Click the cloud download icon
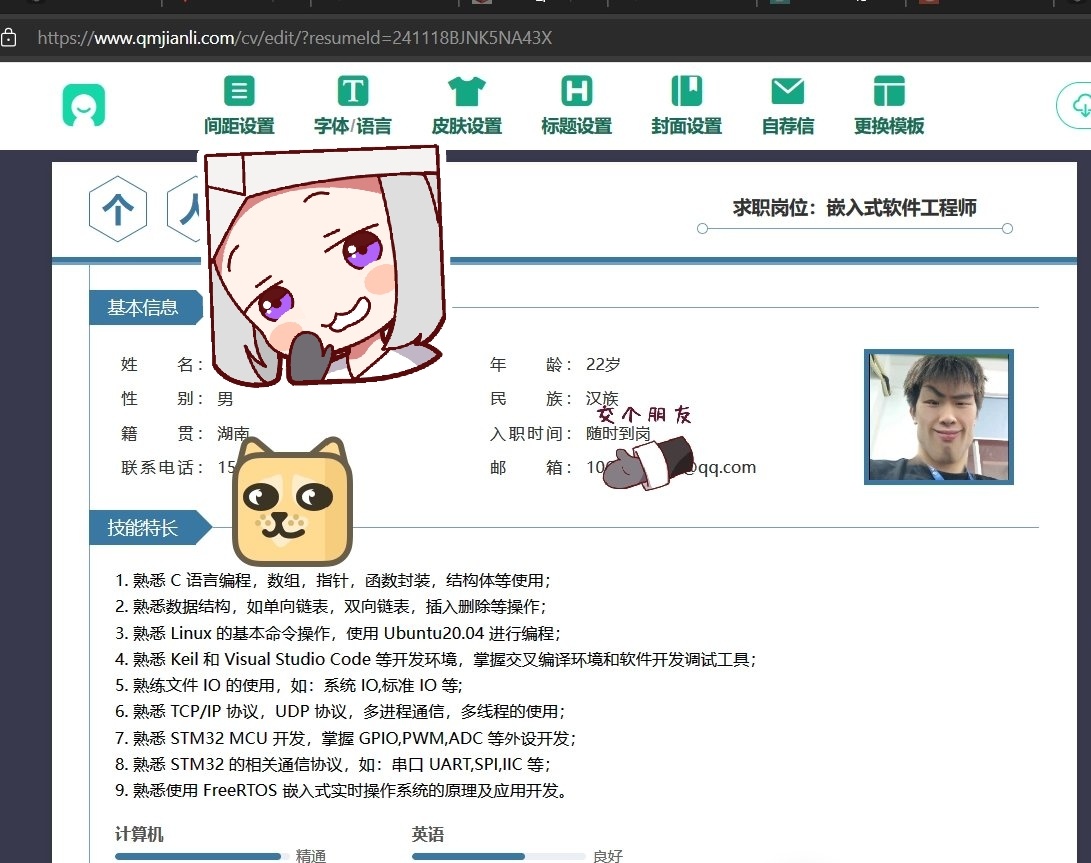The height and width of the screenshot is (863, 1091). tap(1079, 105)
